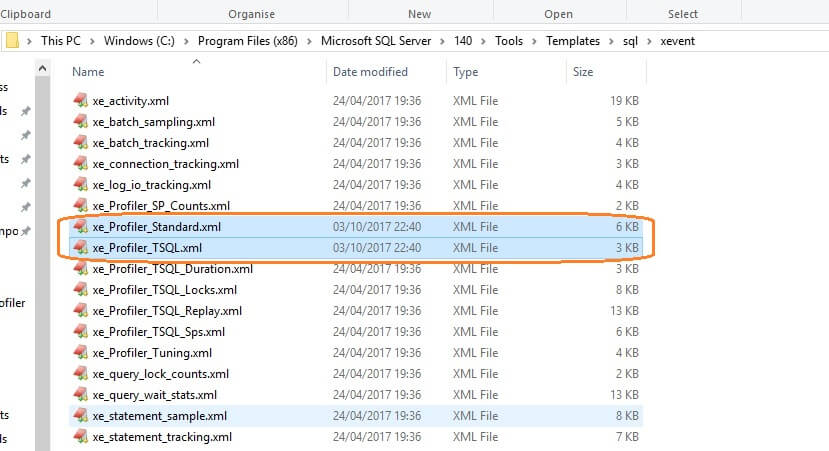Select the xe_Profiler_TSQL_Replay.xml file
The height and width of the screenshot is (451, 829).
coord(167,311)
